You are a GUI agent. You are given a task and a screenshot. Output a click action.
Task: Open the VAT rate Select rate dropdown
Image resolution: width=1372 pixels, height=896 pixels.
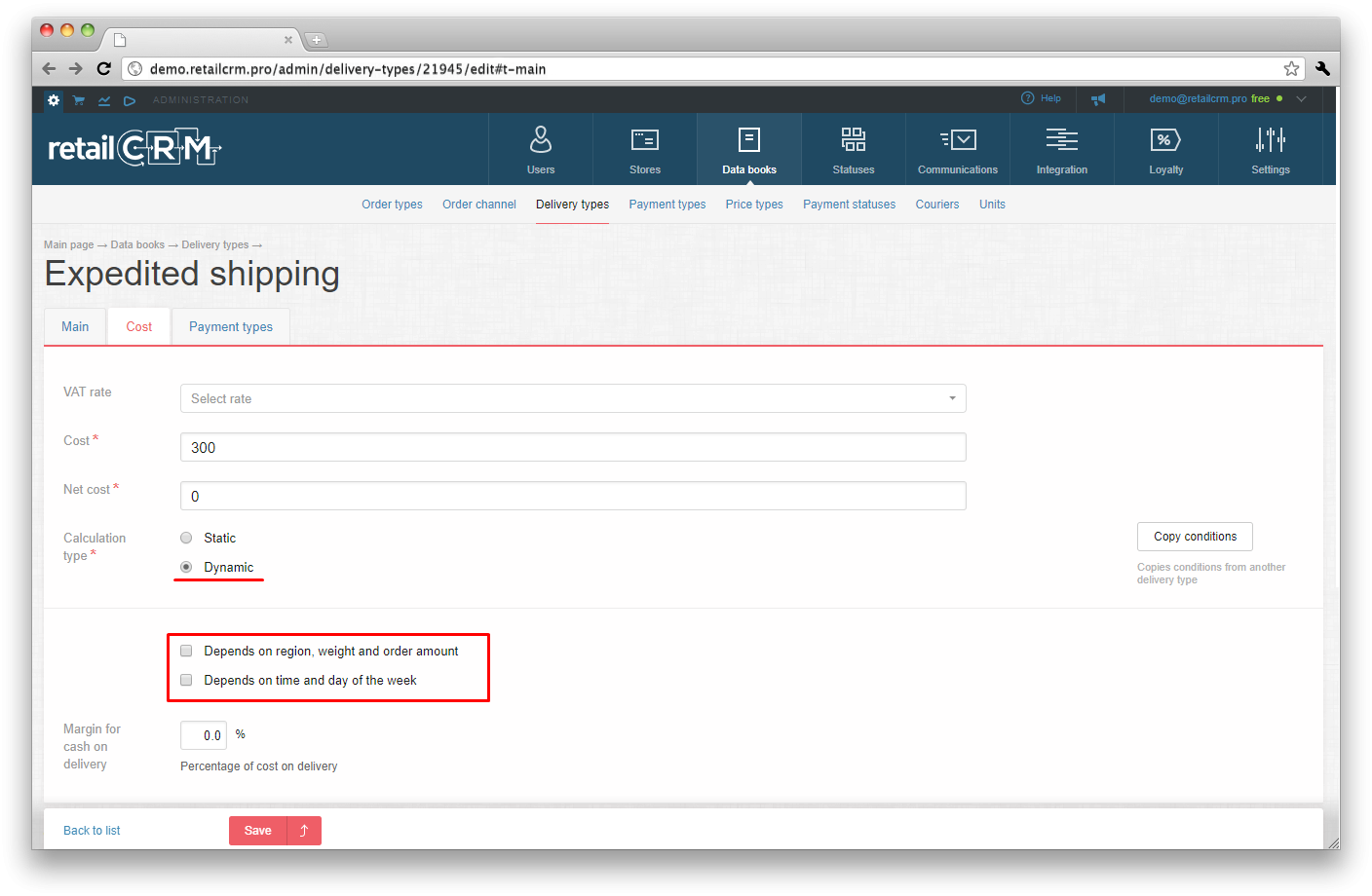point(573,398)
